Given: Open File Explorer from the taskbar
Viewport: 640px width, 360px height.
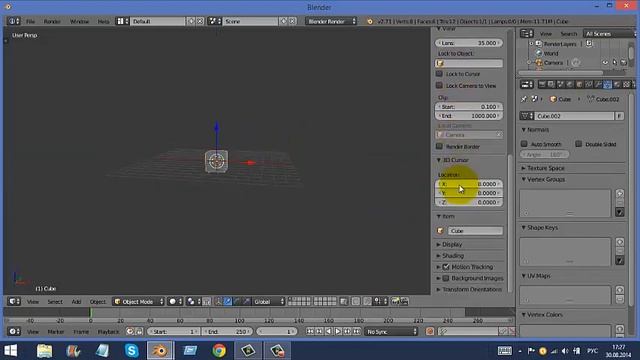Looking at the screenshot, I should point(44,351).
